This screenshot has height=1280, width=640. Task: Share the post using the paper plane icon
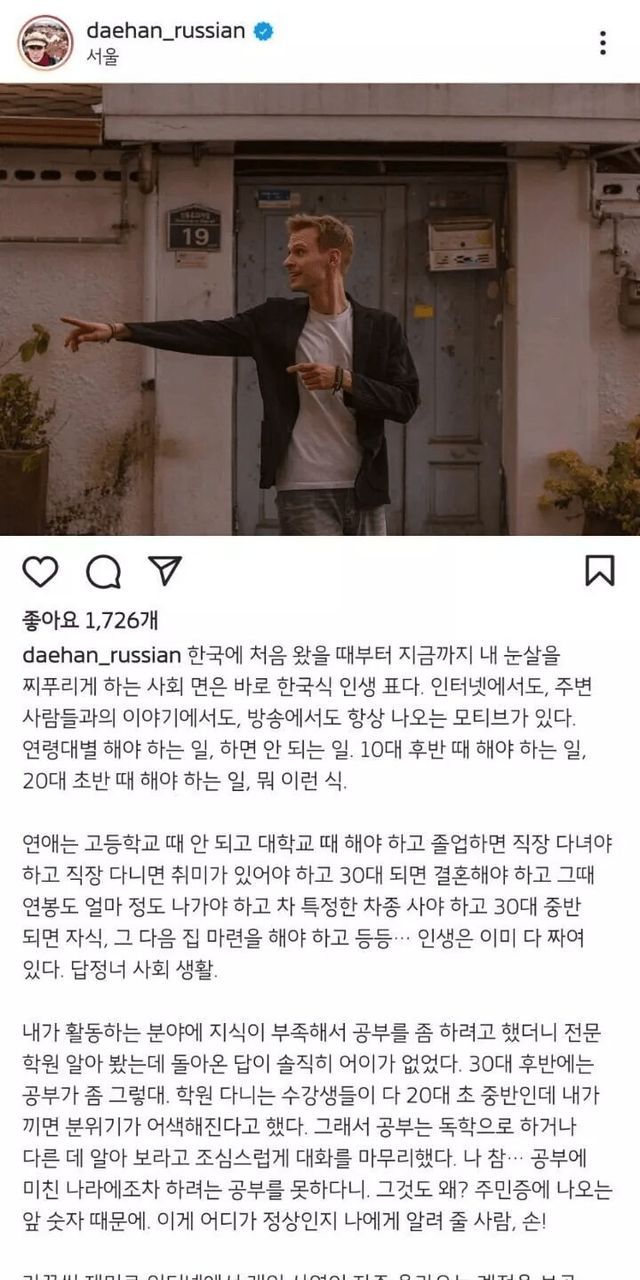pyautogui.click(x=165, y=570)
